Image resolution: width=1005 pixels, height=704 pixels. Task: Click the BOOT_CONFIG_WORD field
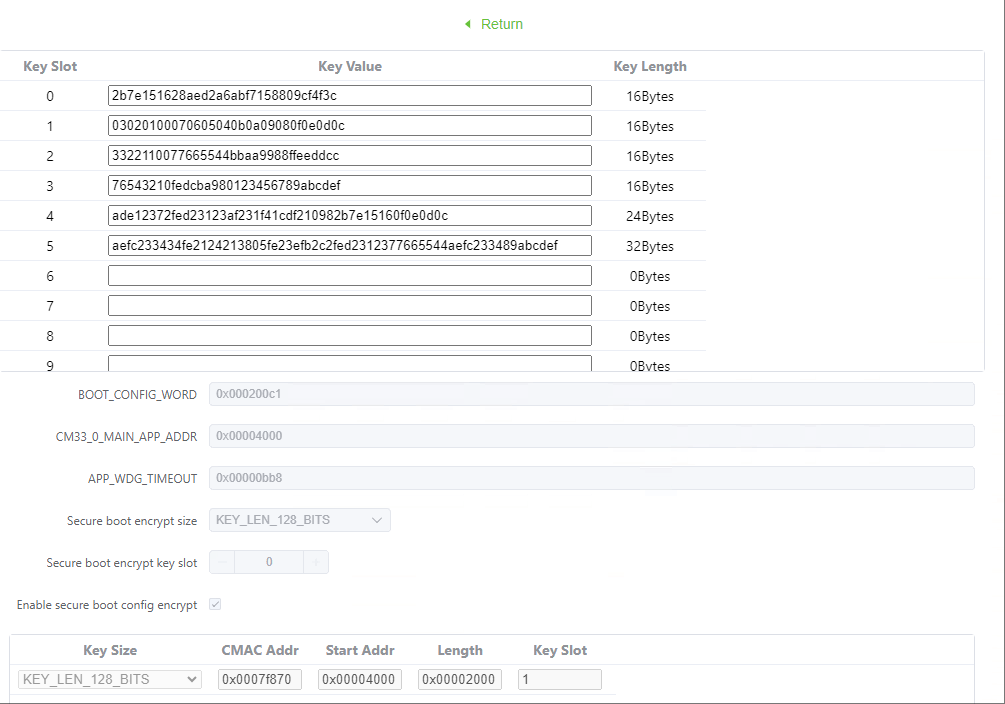591,394
